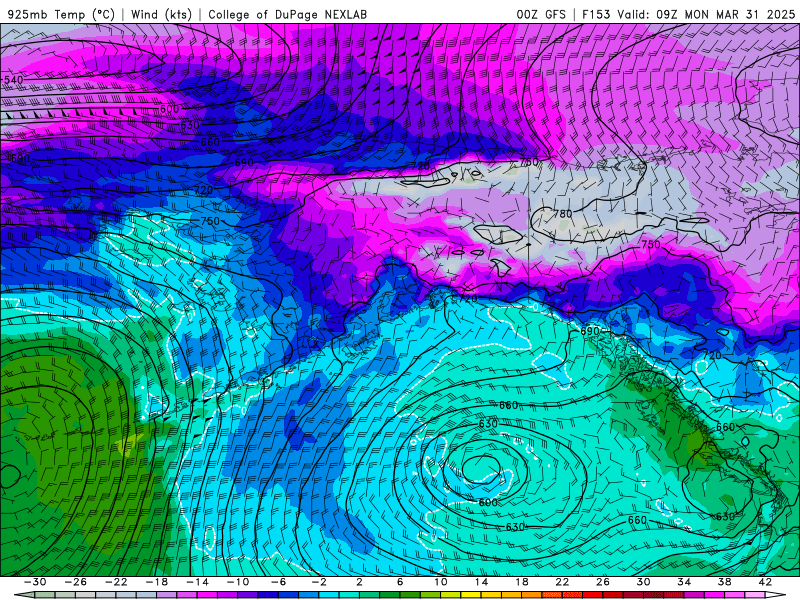Click the 'Wind (kts)' header label
Image resolution: width=800 pixels, height=600 pixels.
point(161,14)
